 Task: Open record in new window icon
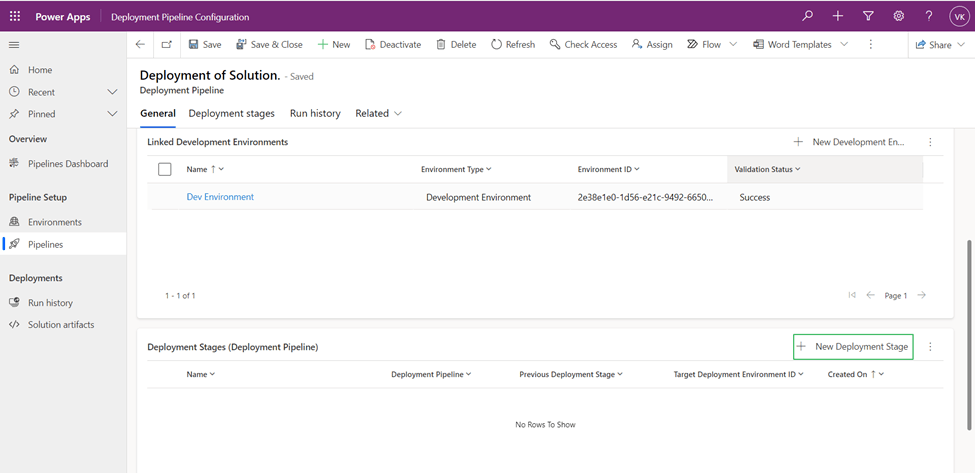coord(166,45)
